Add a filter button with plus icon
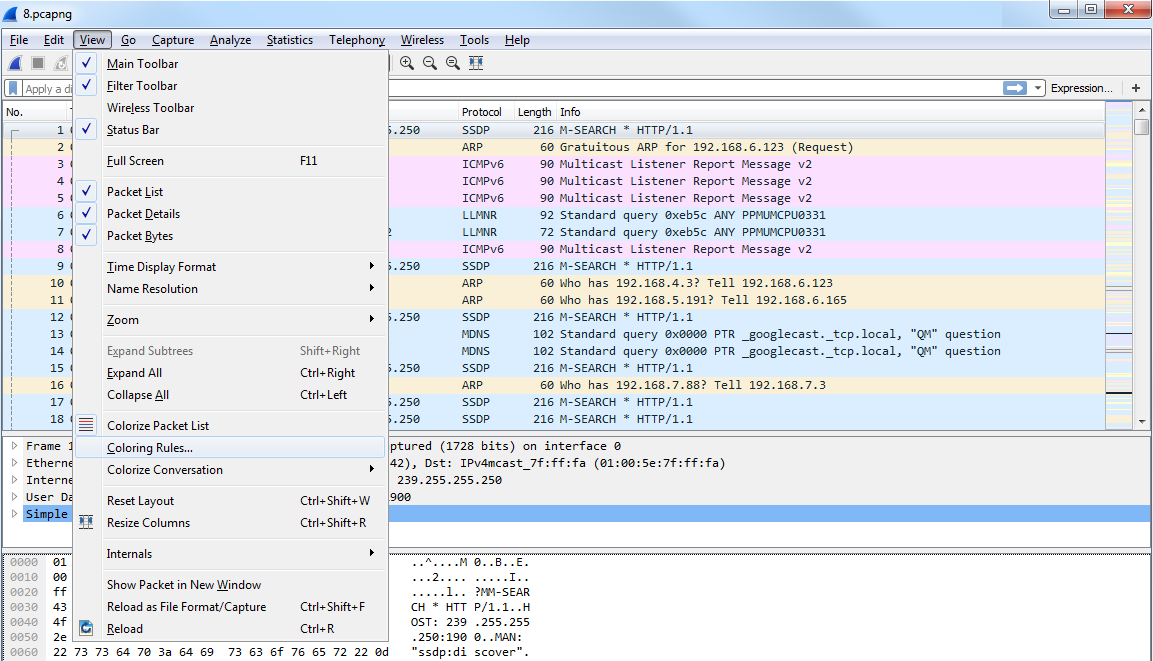Viewport: 1153px width, 661px height. coord(1136,88)
